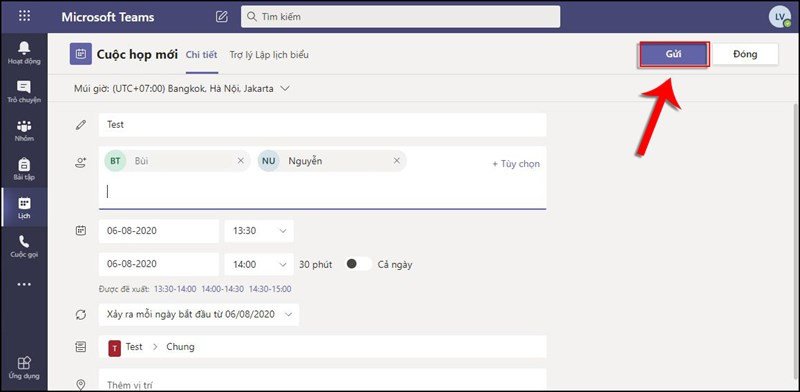Viewport: 800px width, 392px height.
Task: Click the channel list icon
Action: click(81, 347)
